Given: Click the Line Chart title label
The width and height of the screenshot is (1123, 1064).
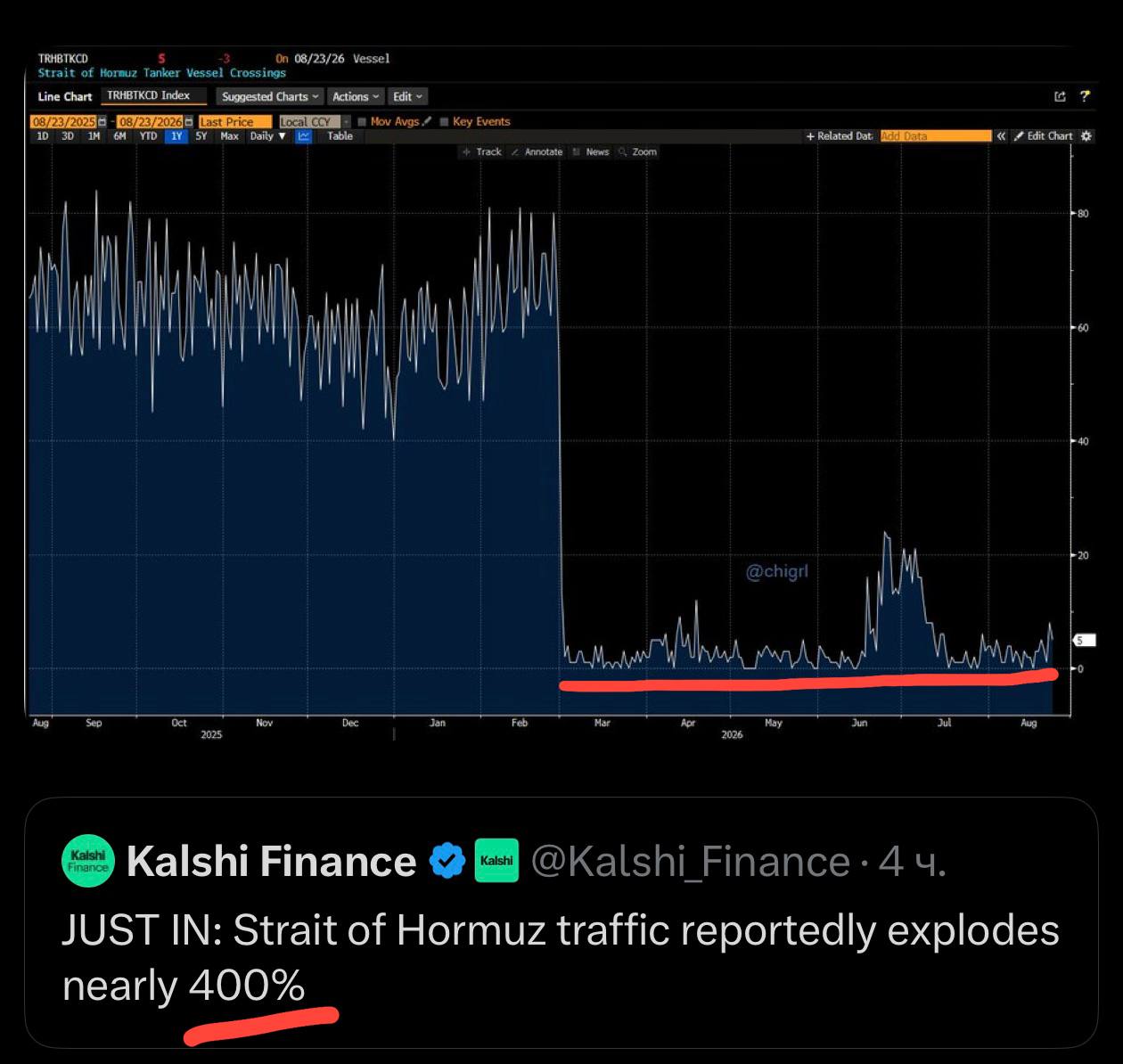Looking at the screenshot, I should [x=65, y=96].
